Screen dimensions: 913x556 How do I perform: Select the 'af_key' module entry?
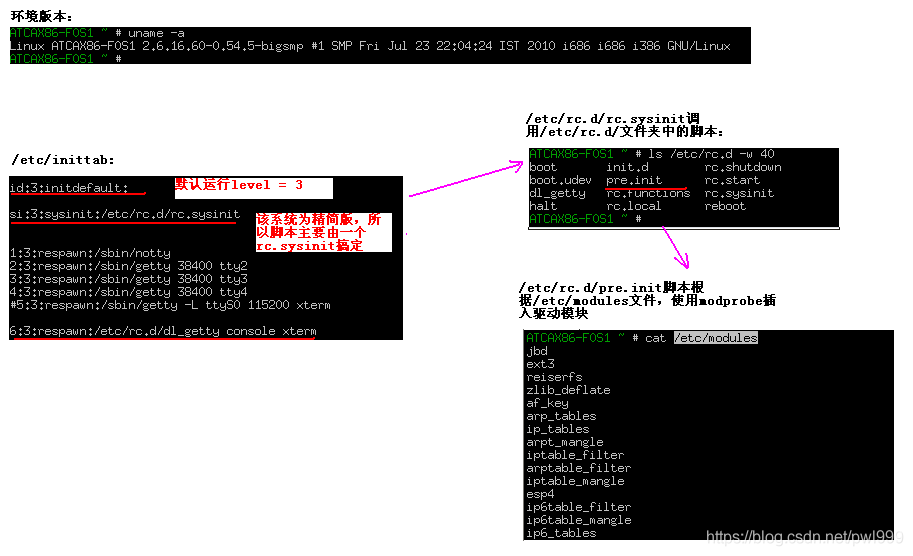point(547,403)
